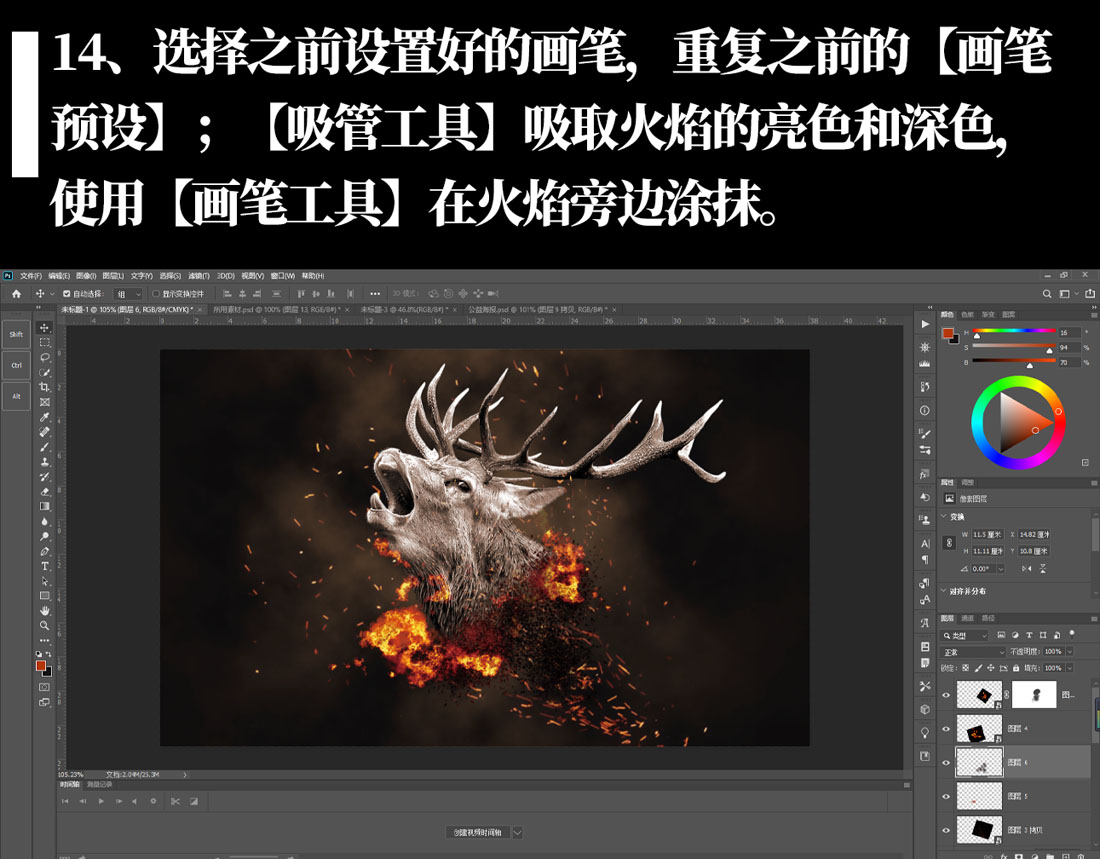Select the Crop tool

click(45, 387)
